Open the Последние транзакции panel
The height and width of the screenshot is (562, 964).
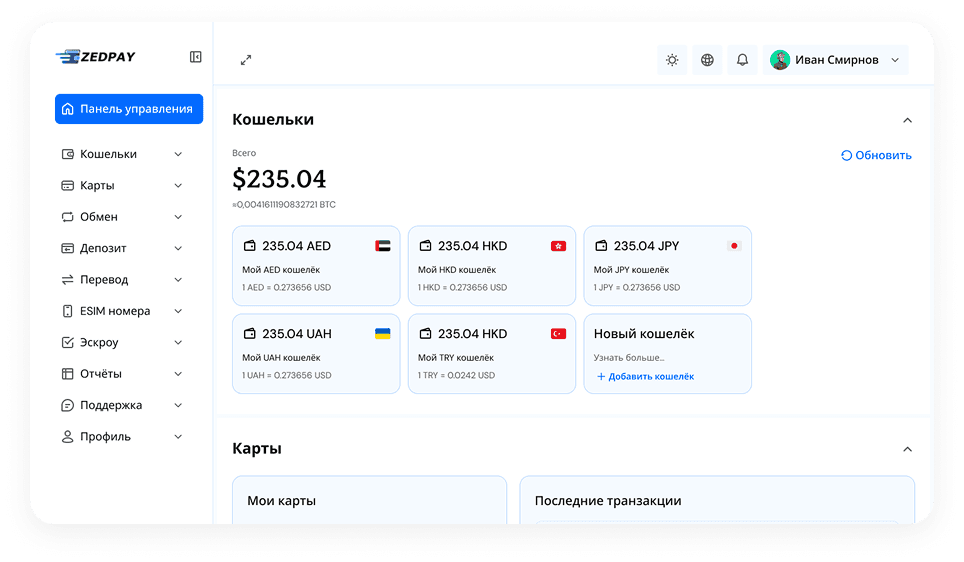[x=717, y=500]
